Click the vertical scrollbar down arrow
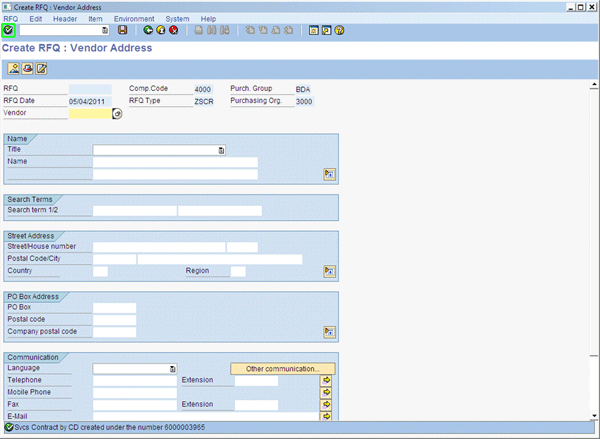The width and height of the screenshot is (600, 439). (594, 414)
